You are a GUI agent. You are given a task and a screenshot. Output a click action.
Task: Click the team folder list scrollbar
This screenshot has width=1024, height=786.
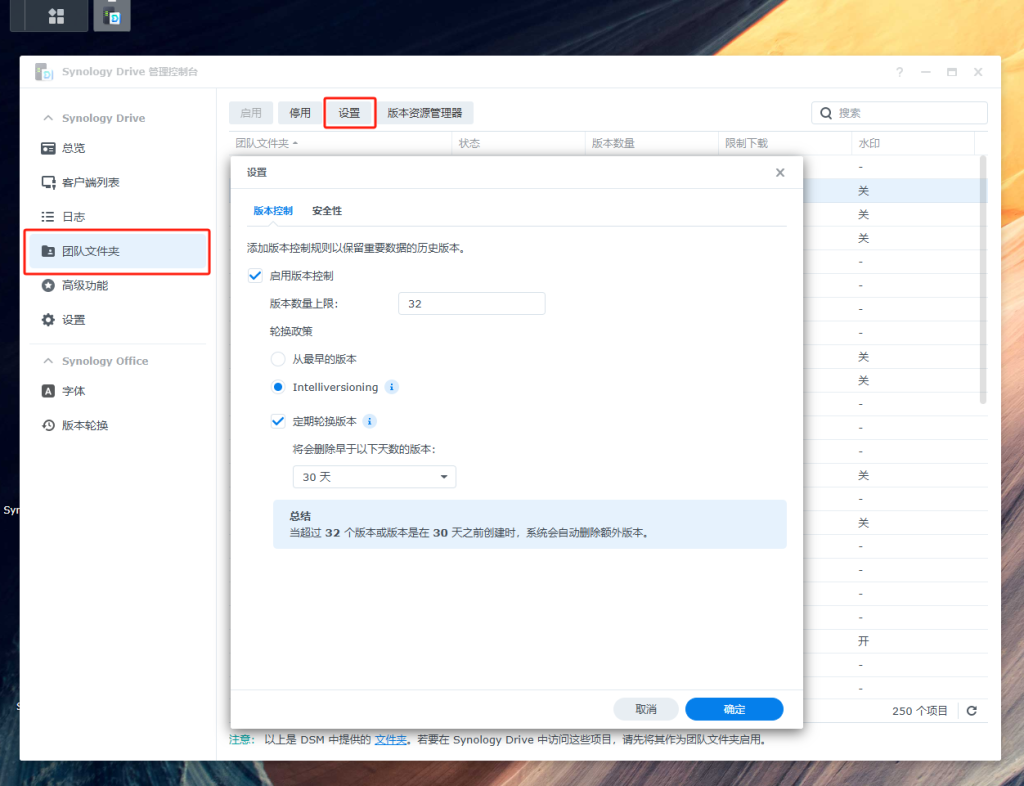tap(983, 279)
